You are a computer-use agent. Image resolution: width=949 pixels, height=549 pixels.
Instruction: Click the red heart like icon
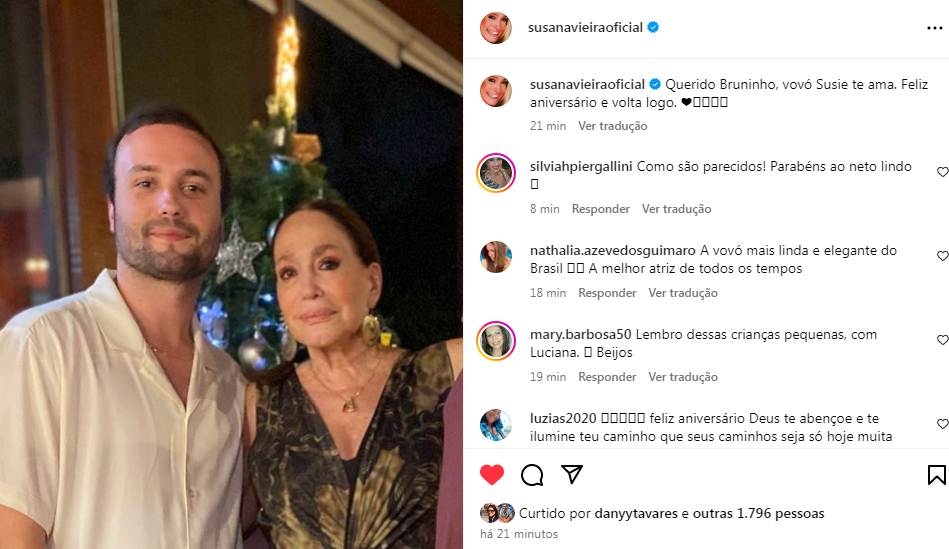(491, 474)
